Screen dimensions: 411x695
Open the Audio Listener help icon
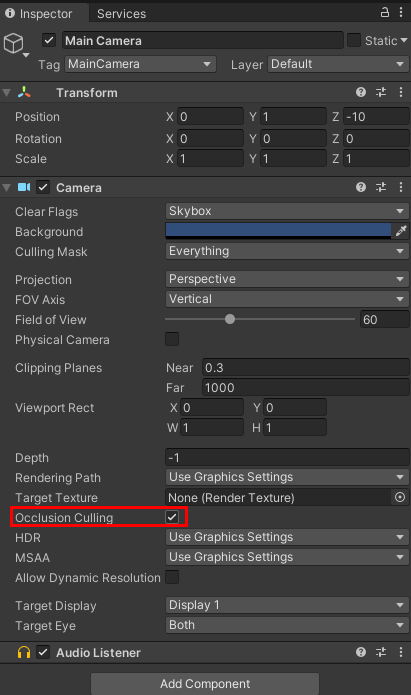point(361,652)
